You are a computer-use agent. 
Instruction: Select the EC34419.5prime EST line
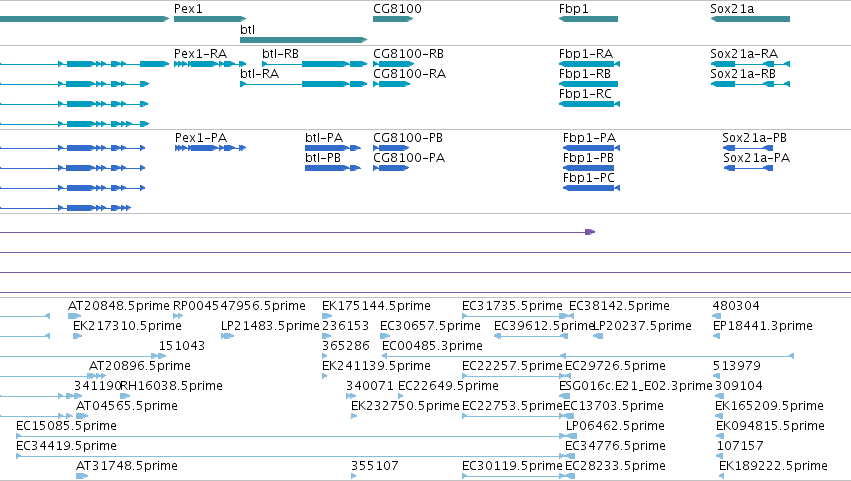pos(291,456)
